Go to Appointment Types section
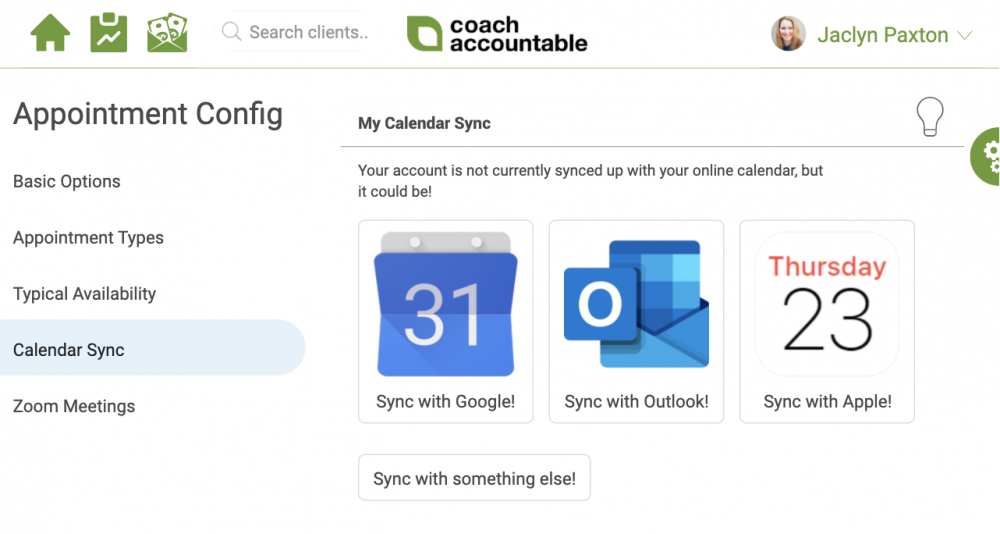The height and width of the screenshot is (534, 1000). tap(88, 238)
